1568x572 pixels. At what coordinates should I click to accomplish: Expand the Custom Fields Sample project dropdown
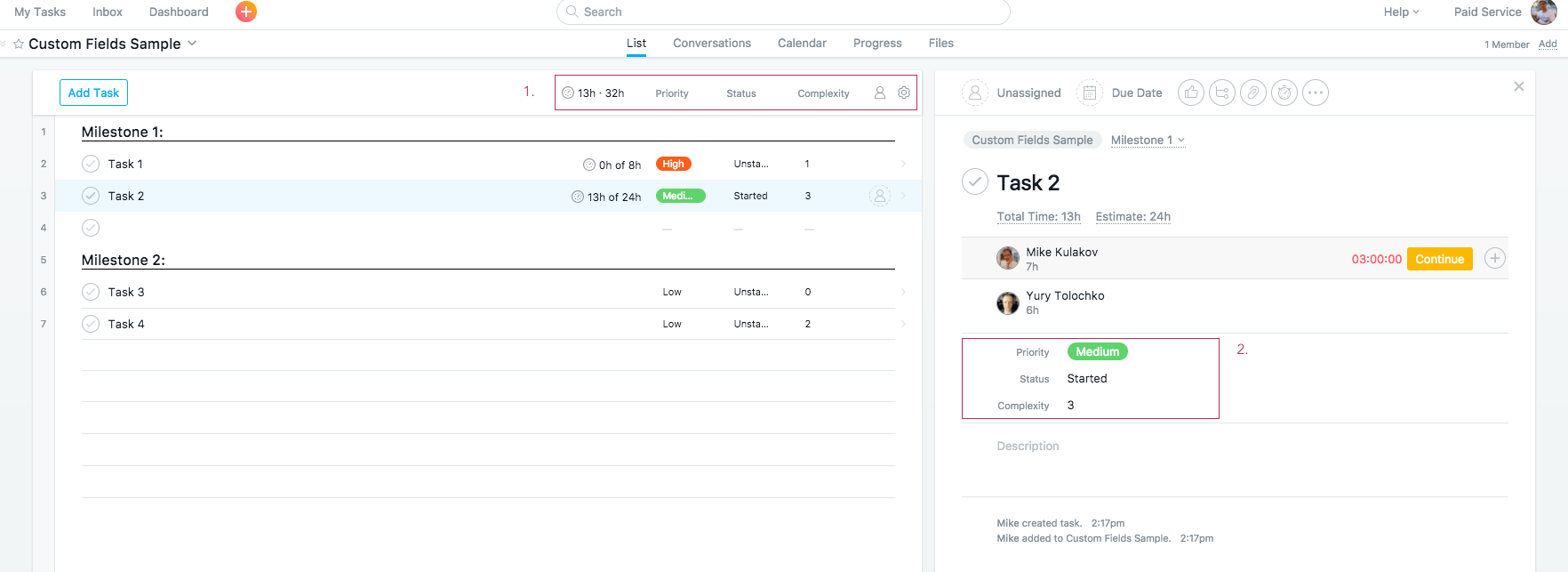[x=192, y=44]
